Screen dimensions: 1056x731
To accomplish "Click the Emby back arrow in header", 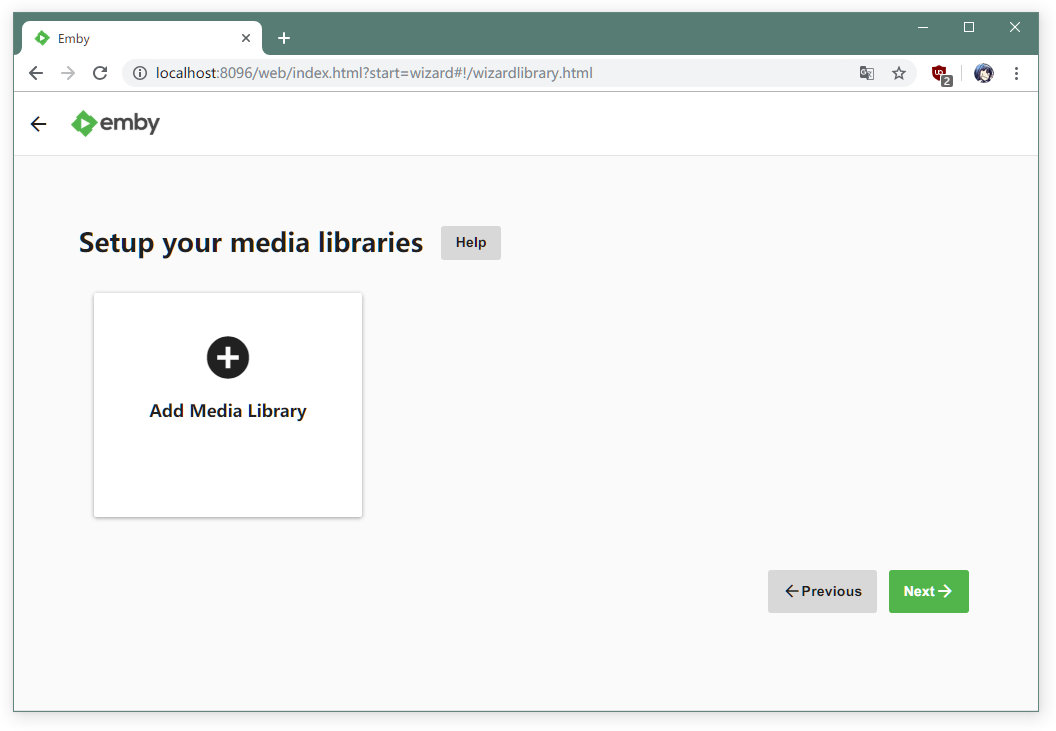I will coord(38,124).
